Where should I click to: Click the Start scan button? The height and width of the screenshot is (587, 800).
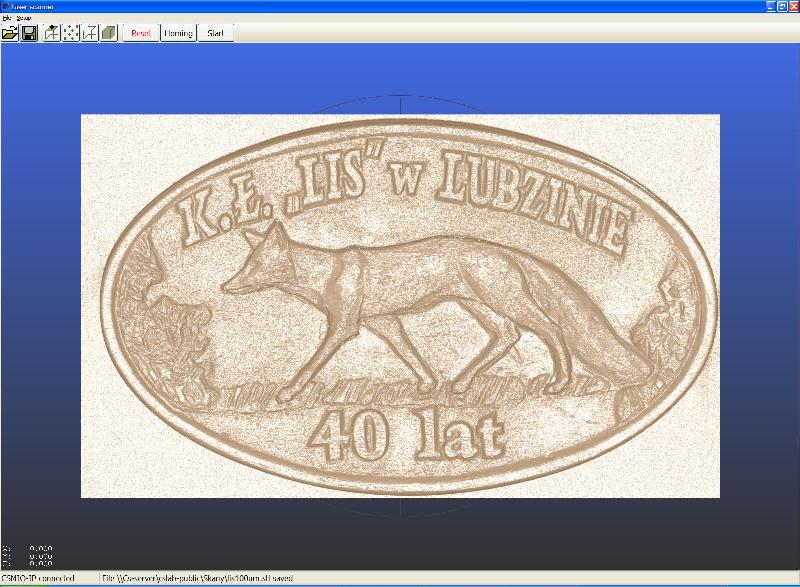click(215, 33)
